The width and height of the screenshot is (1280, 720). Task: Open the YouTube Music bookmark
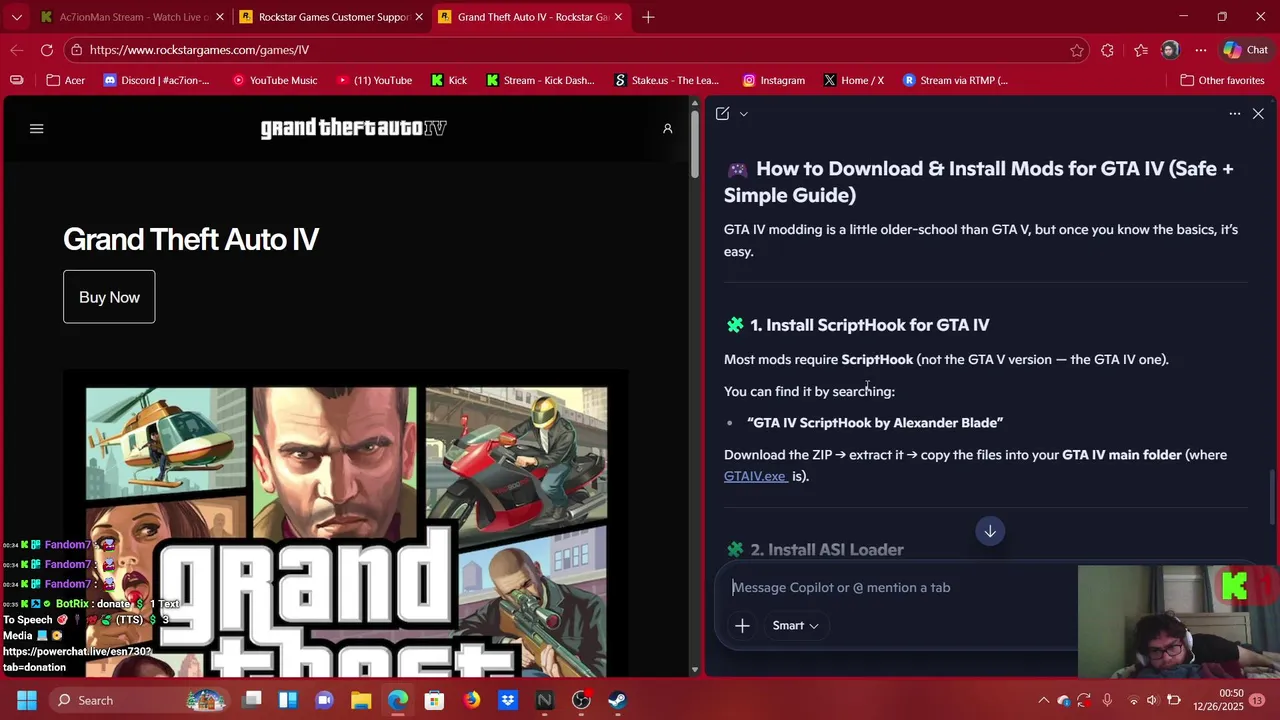pyautogui.click(x=275, y=80)
